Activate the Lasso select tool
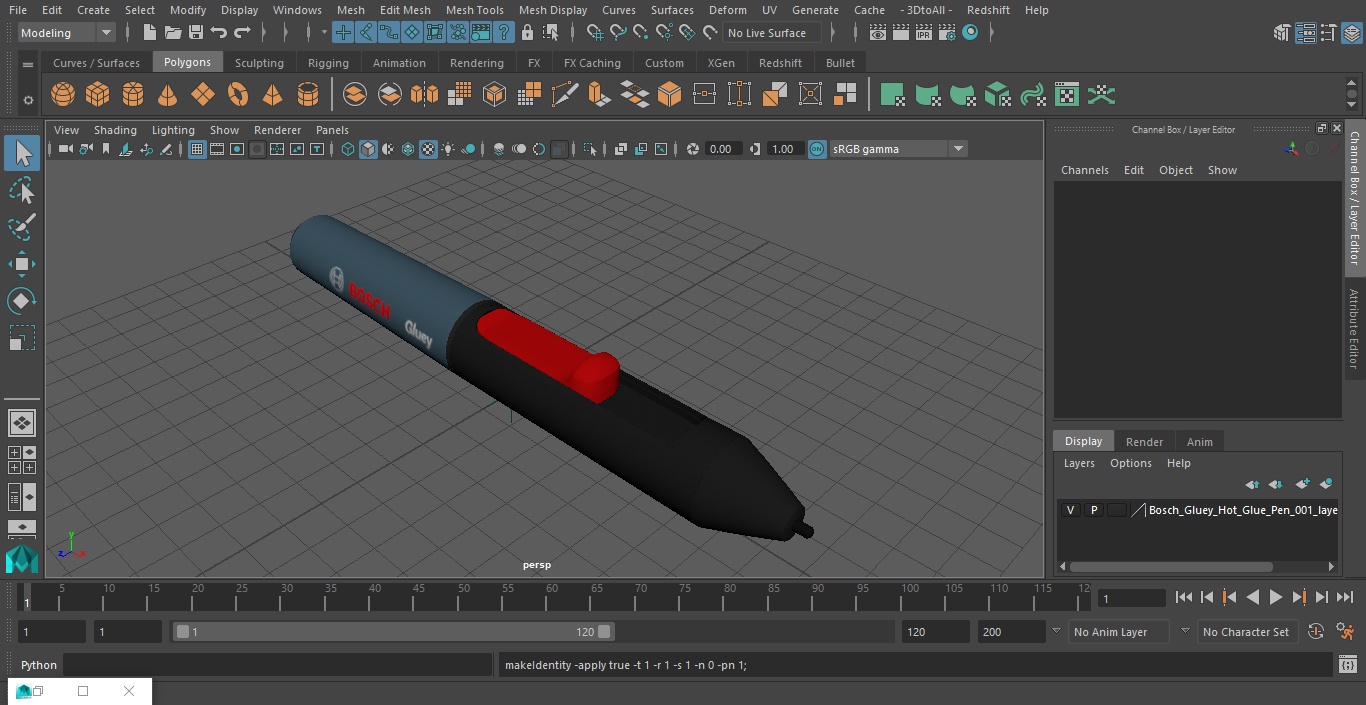The image size is (1366, 705). pos(21,190)
